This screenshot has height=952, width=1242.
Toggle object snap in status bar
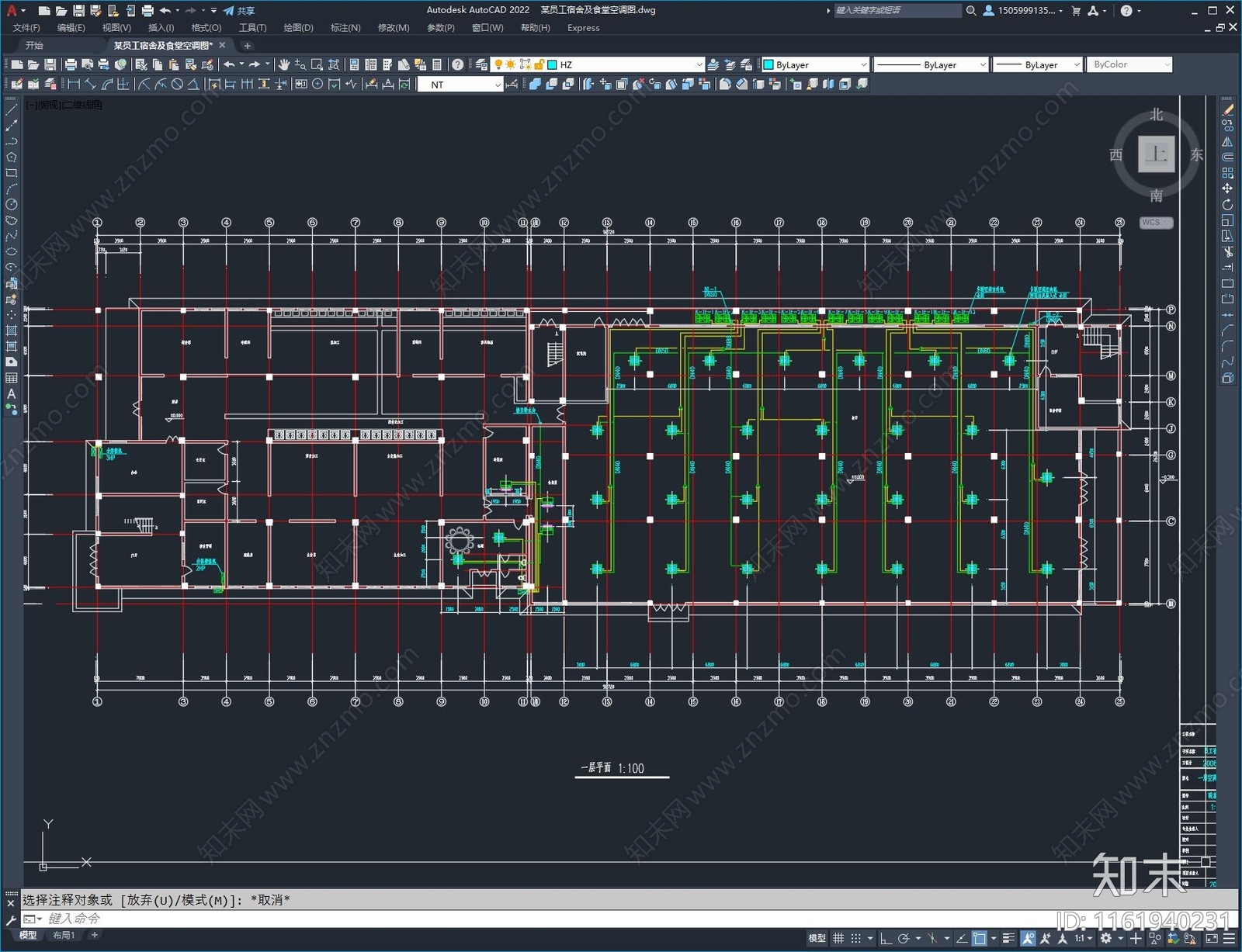[x=980, y=938]
